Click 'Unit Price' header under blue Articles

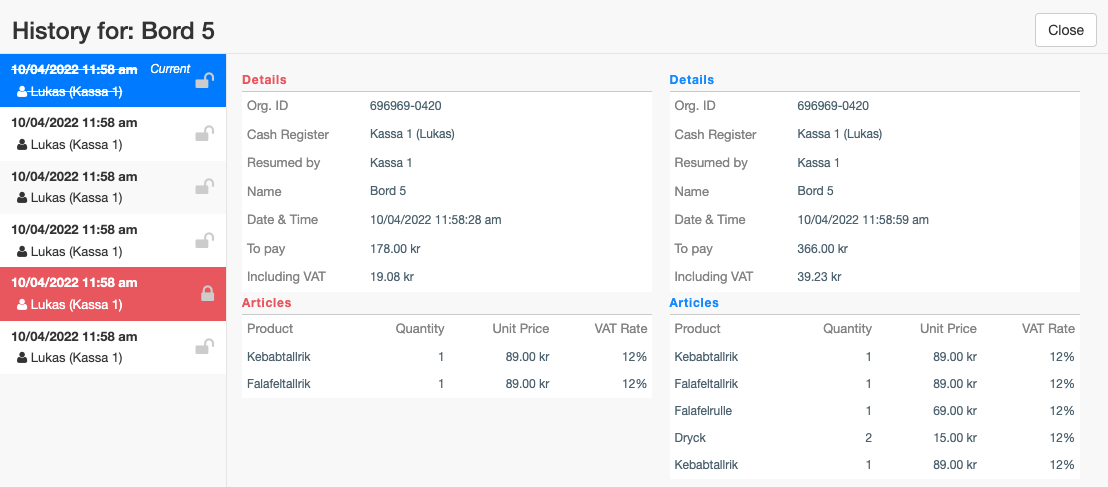click(948, 329)
